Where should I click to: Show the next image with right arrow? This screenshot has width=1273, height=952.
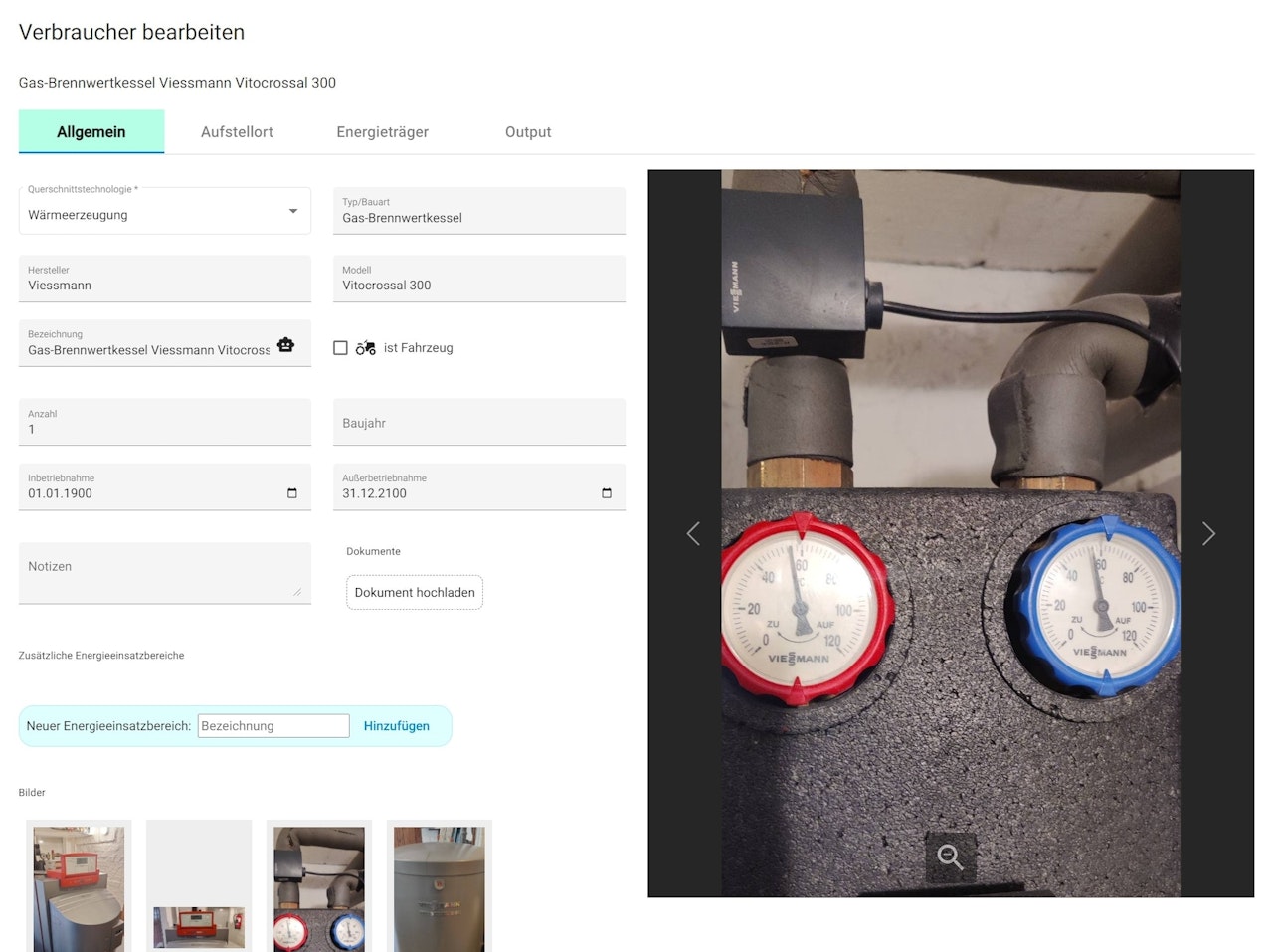pos(1208,534)
